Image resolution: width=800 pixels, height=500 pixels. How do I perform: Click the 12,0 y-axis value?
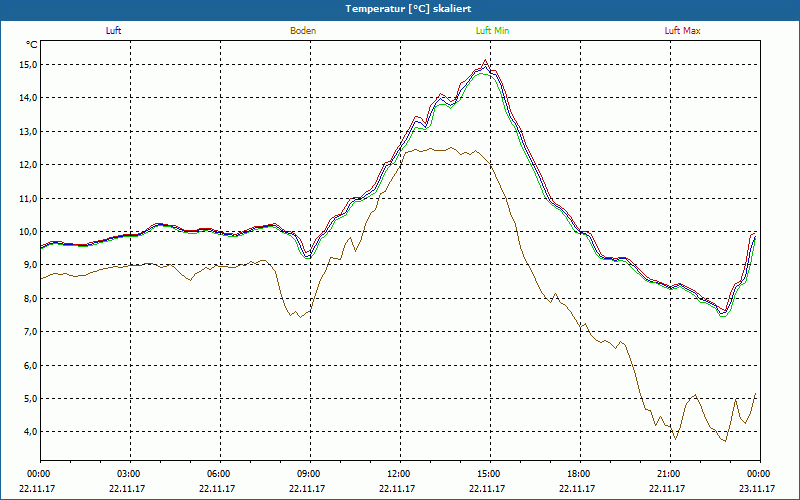(29, 164)
